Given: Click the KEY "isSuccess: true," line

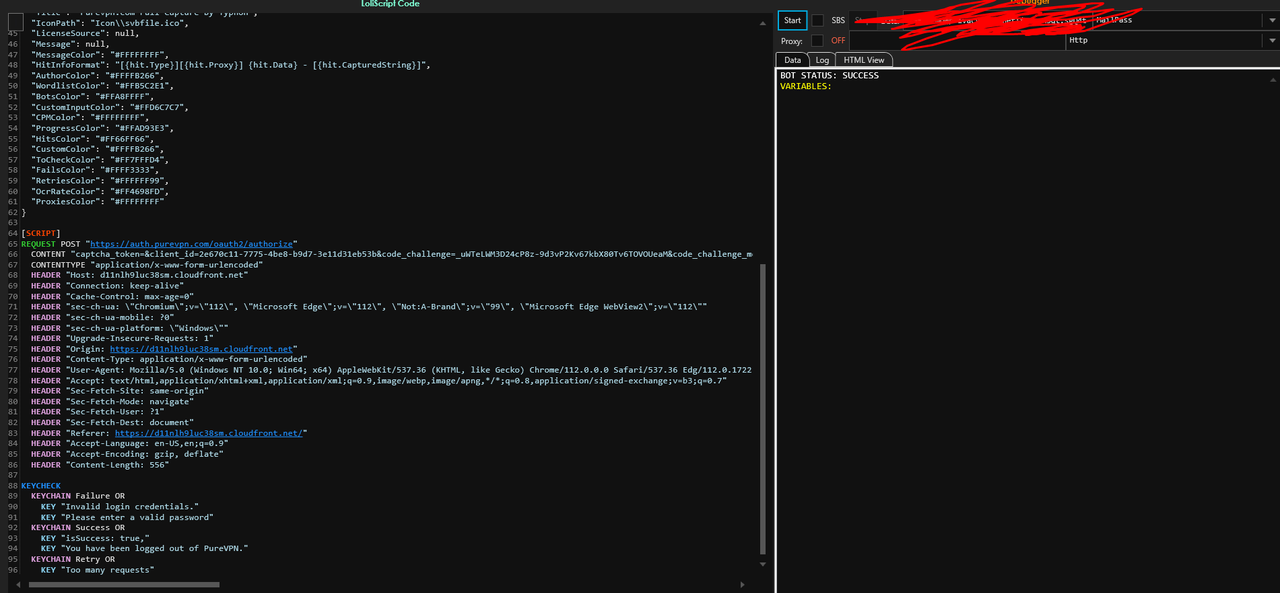Looking at the screenshot, I should pos(95,538).
